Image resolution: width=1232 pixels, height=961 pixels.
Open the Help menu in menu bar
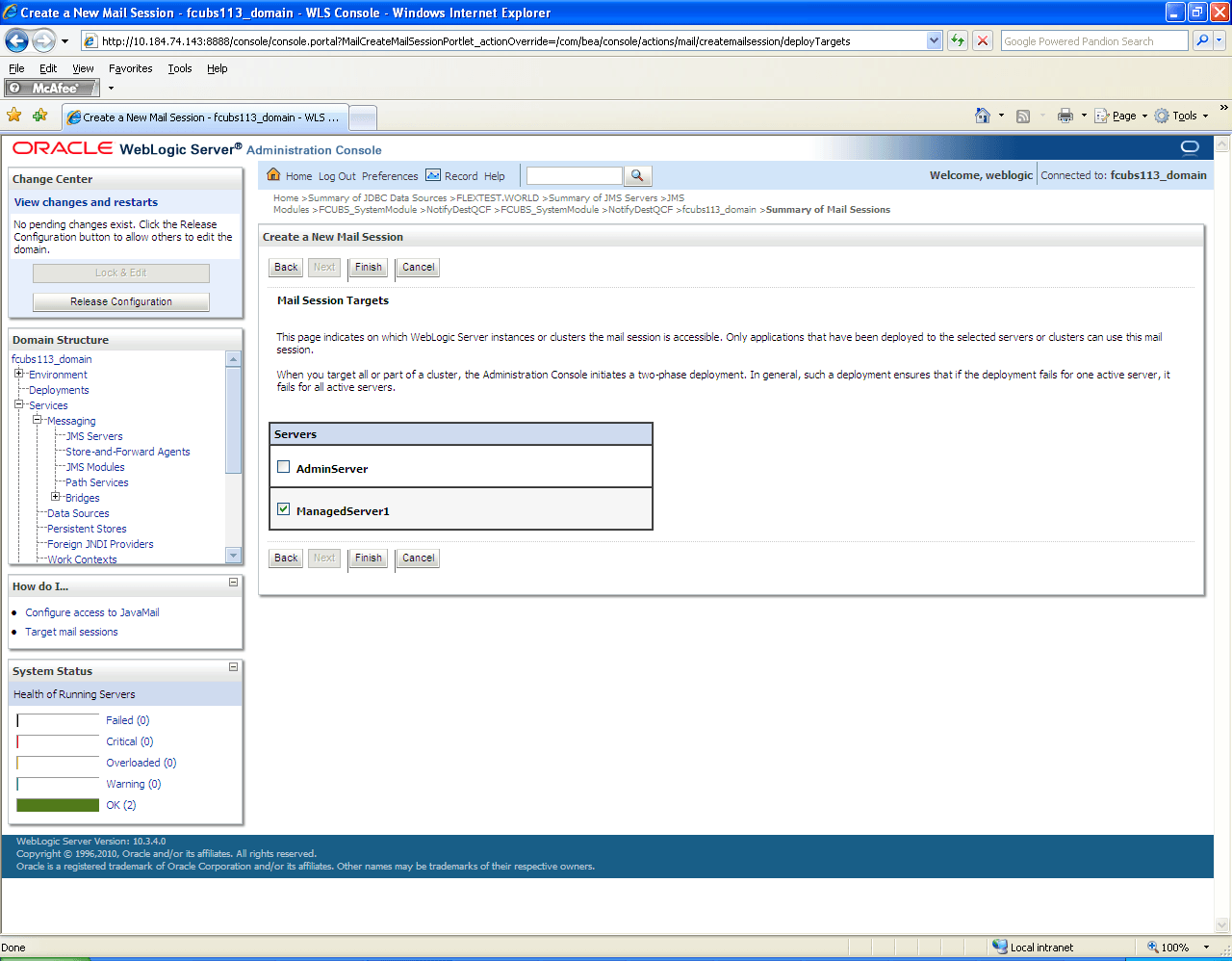(217, 68)
